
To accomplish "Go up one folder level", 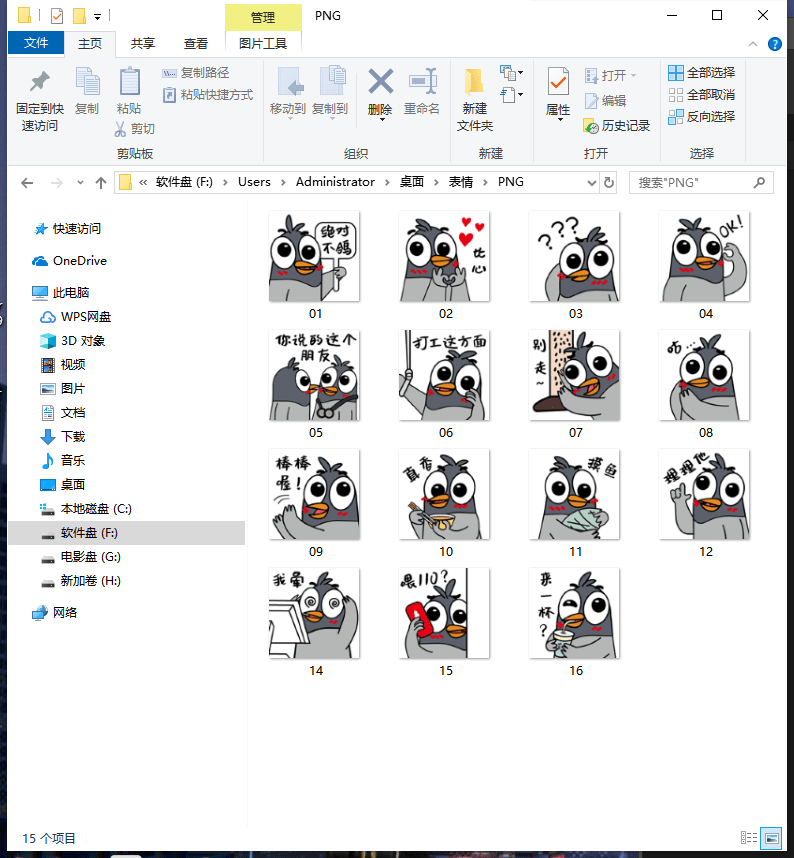I will (x=101, y=183).
